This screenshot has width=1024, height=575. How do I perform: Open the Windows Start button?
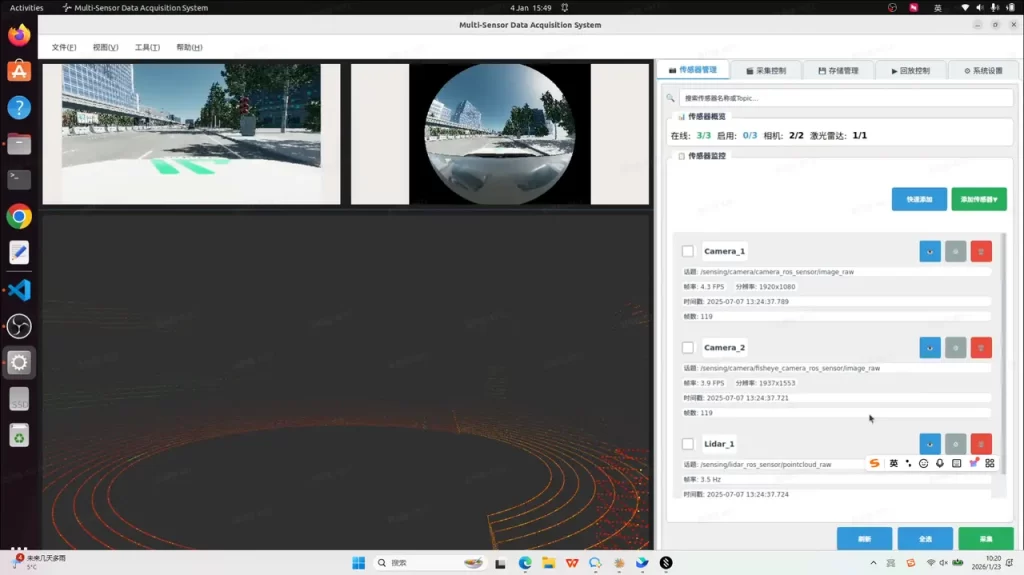pyautogui.click(x=359, y=563)
